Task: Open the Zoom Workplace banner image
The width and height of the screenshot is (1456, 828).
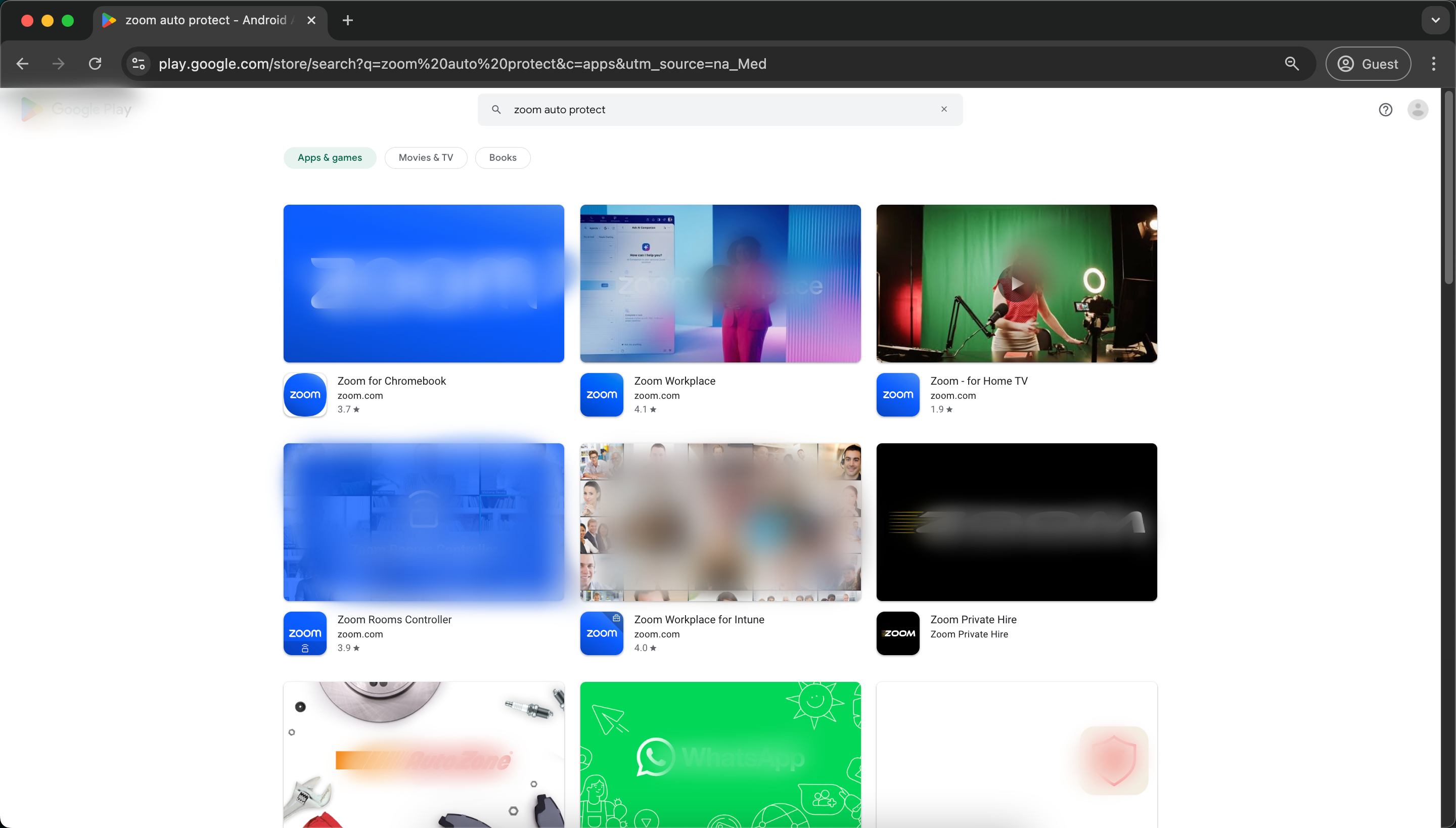Action: [x=720, y=283]
